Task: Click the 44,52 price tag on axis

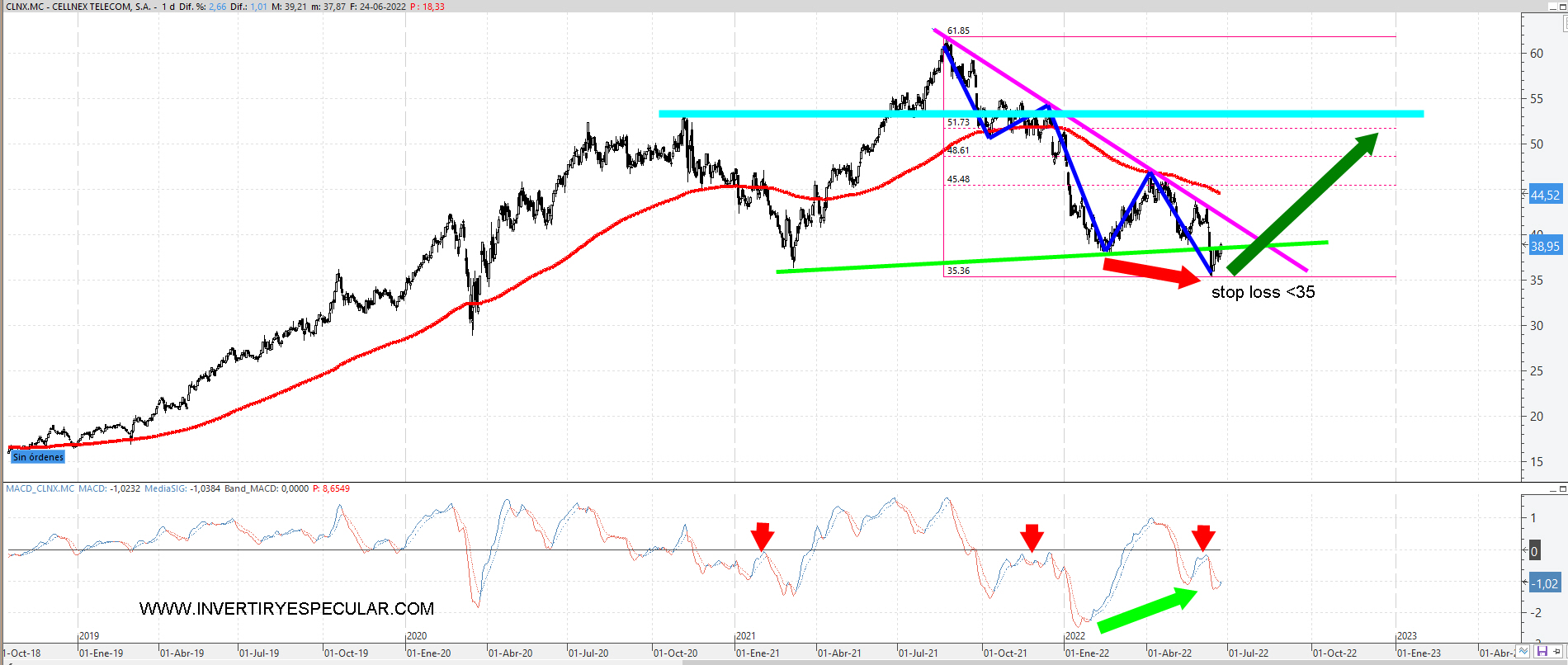Action: pos(1545,195)
